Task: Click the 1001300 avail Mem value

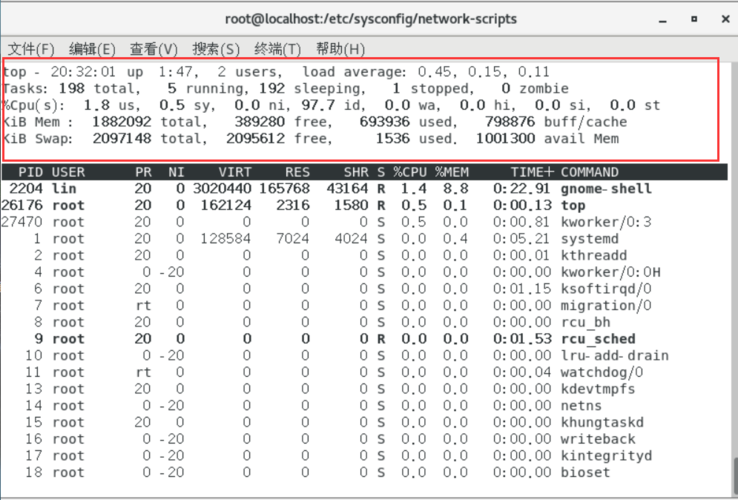Action: click(505, 139)
